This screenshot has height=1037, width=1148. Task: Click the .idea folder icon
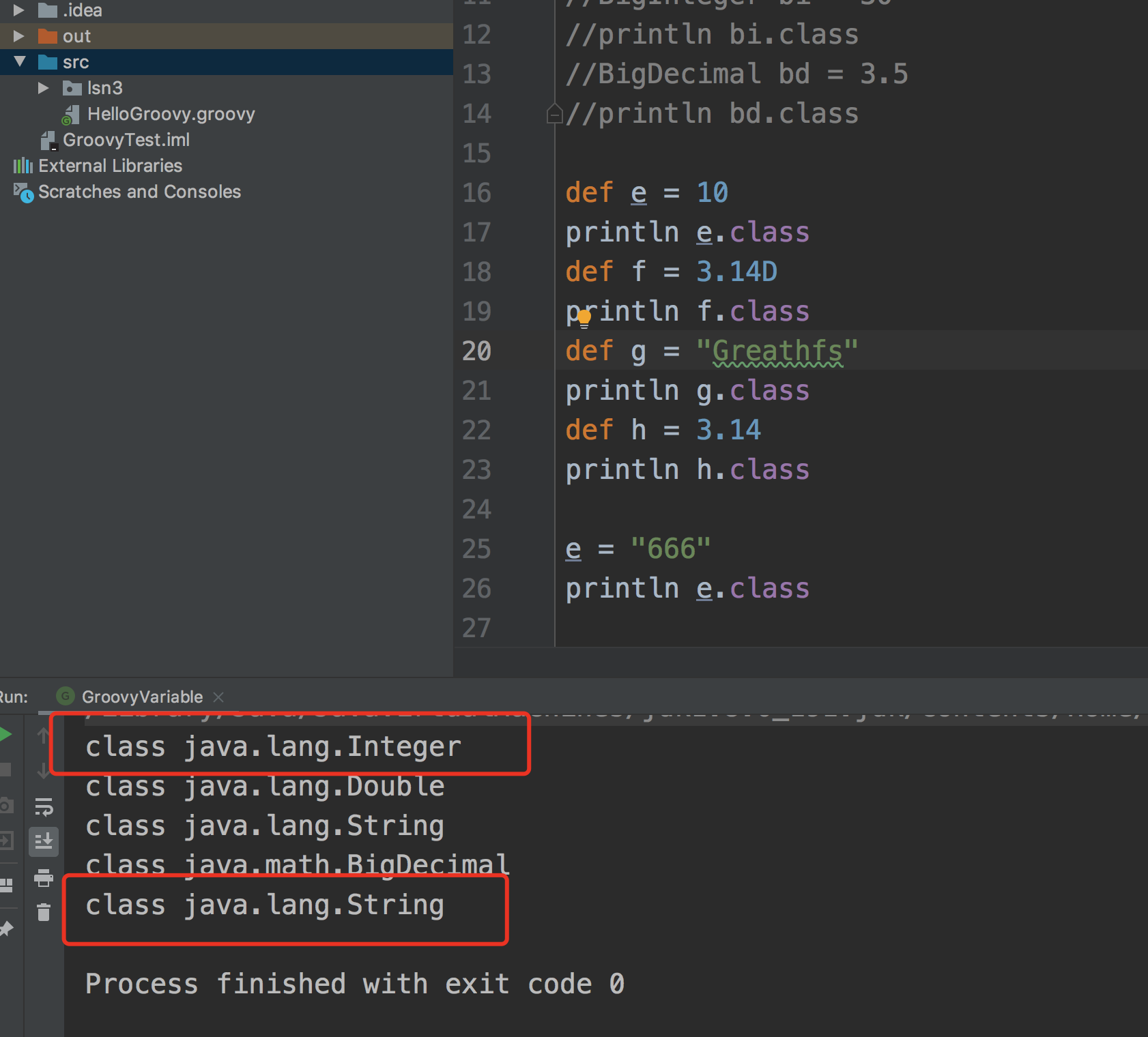pyautogui.click(x=48, y=10)
